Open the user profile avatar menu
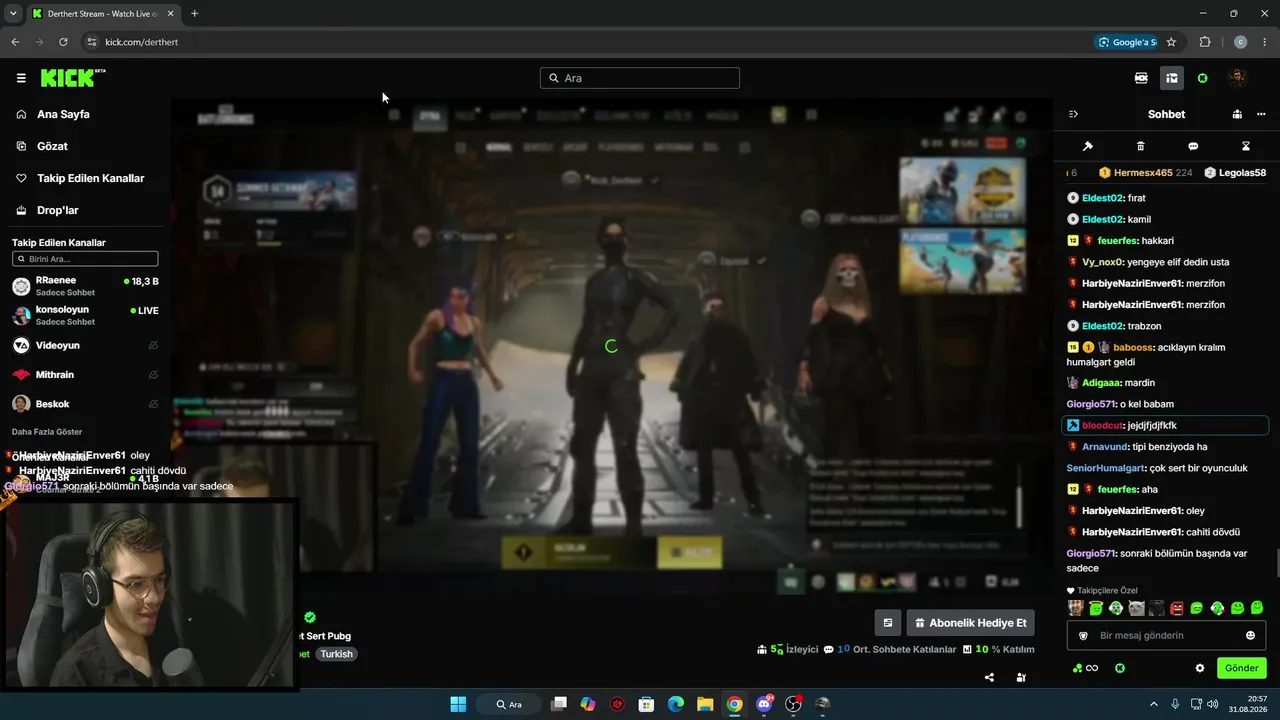 point(1238,78)
